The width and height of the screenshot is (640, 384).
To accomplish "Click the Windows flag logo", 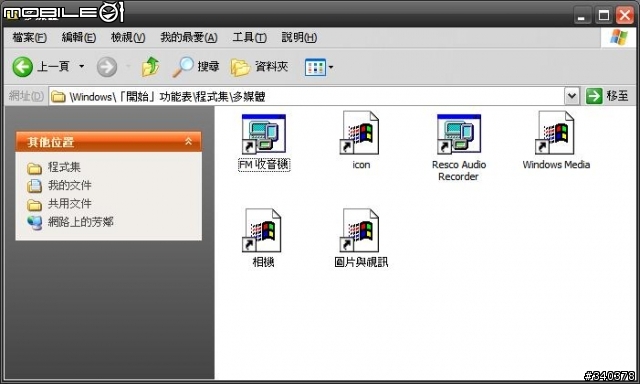I will [x=619, y=38].
